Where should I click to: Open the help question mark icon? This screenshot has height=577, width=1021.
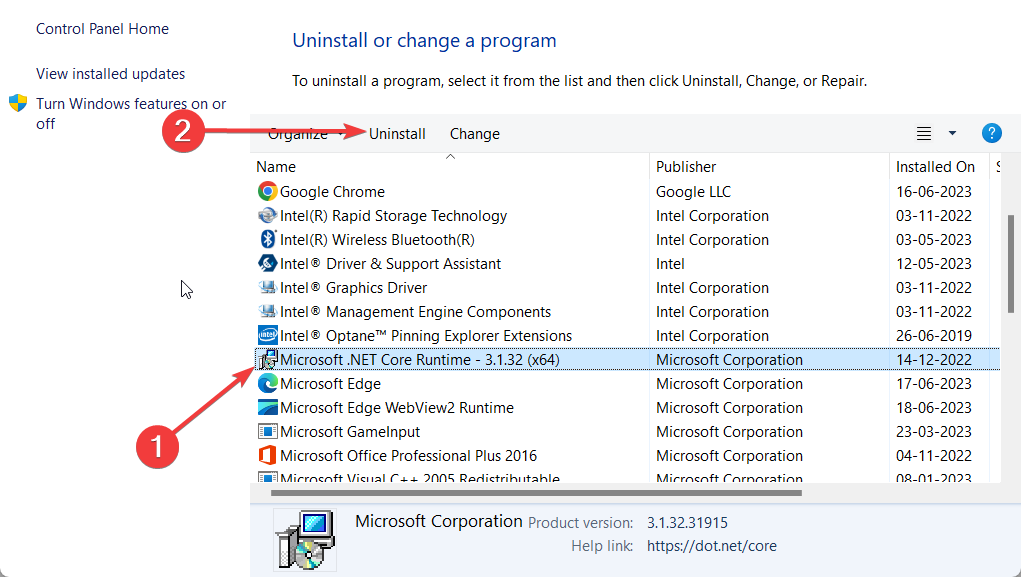coord(991,134)
